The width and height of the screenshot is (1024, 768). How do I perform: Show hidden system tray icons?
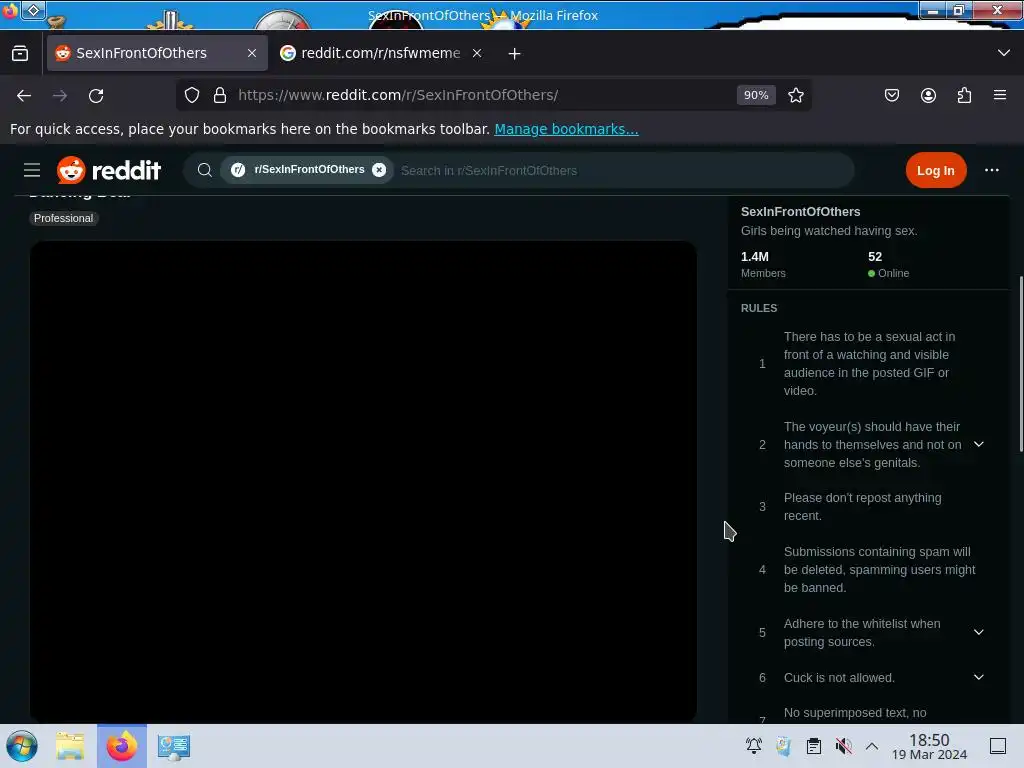(872, 746)
